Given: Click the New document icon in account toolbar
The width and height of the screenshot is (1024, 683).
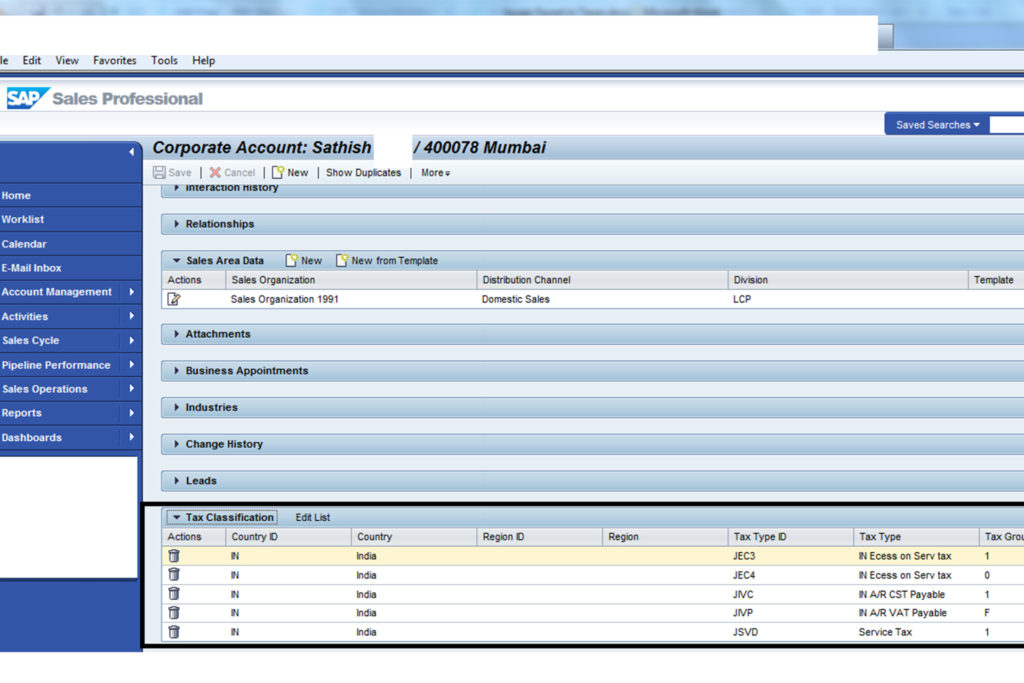Looking at the screenshot, I should click(x=278, y=172).
